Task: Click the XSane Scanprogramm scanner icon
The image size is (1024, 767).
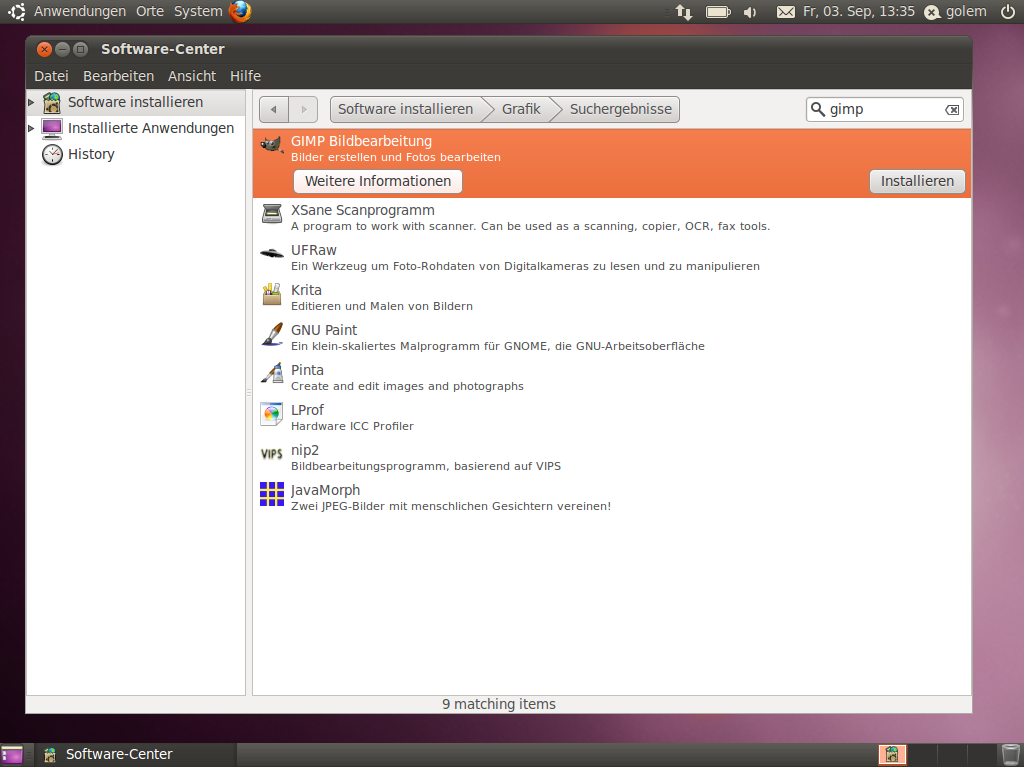Action: coord(272,214)
